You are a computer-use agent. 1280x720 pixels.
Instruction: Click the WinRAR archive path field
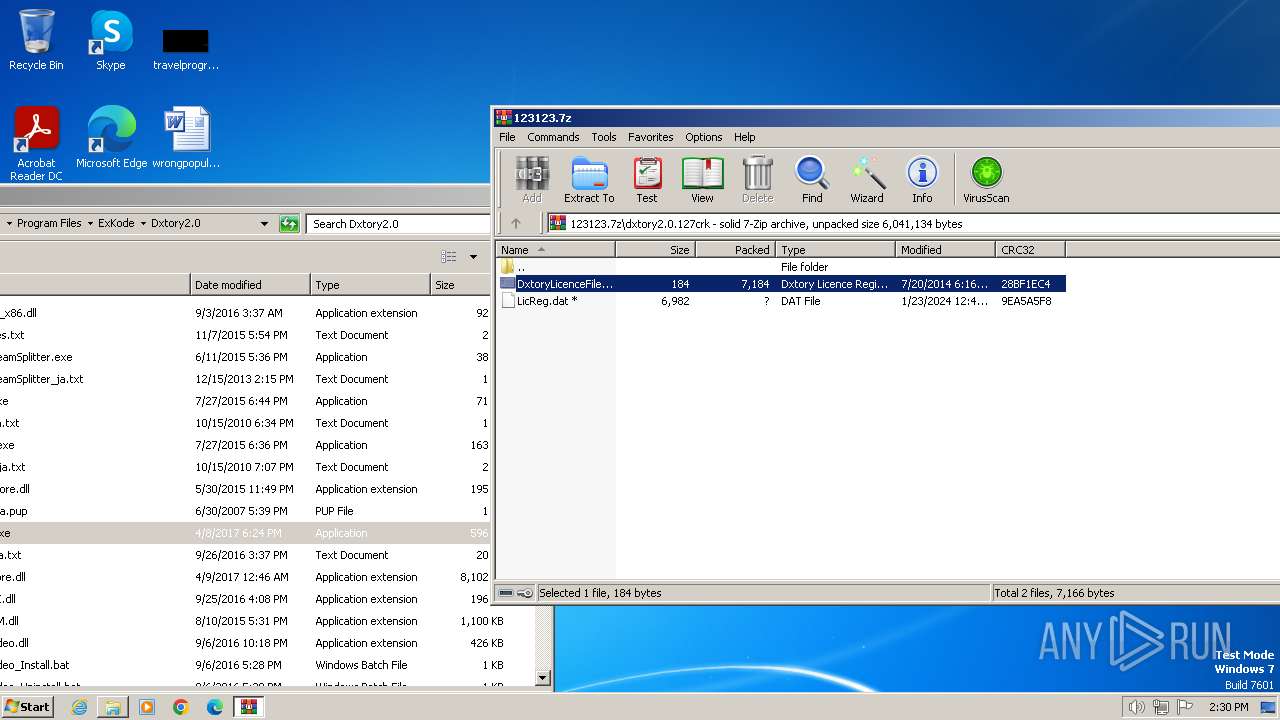(912, 224)
